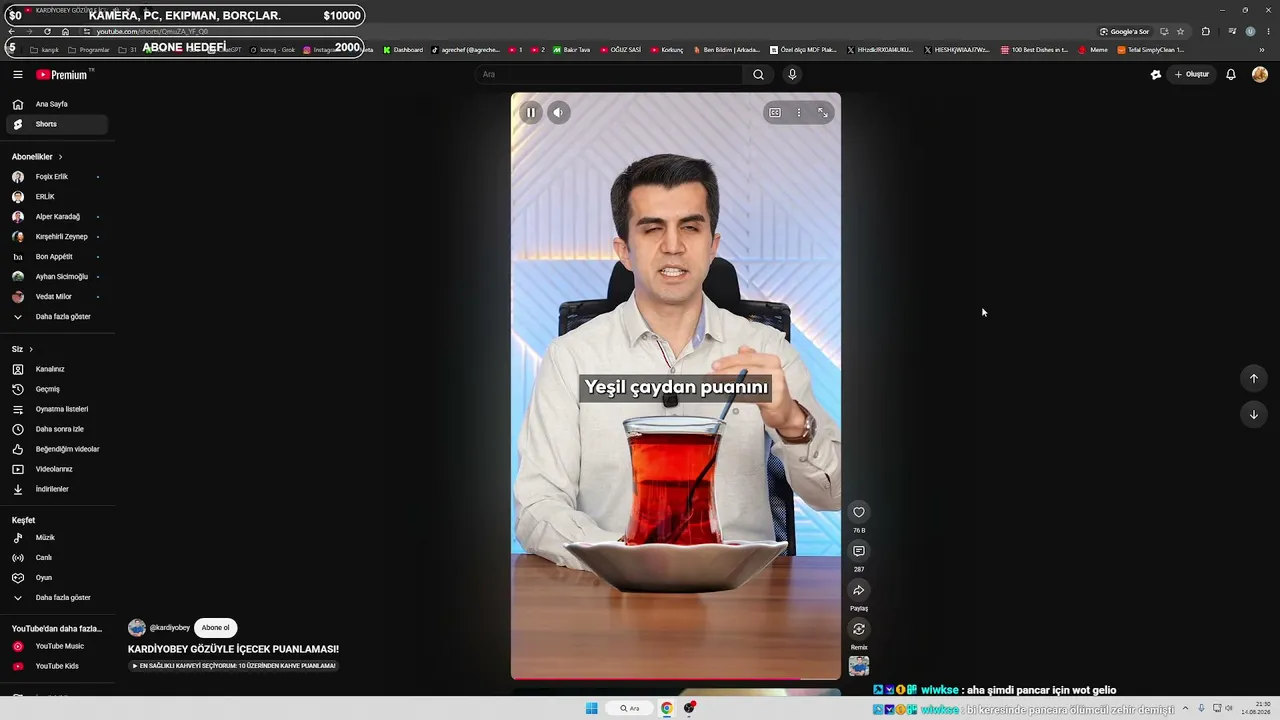
Task: Open Chrome extensions puzzle menu
Action: pyautogui.click(x=1205, y=31)
